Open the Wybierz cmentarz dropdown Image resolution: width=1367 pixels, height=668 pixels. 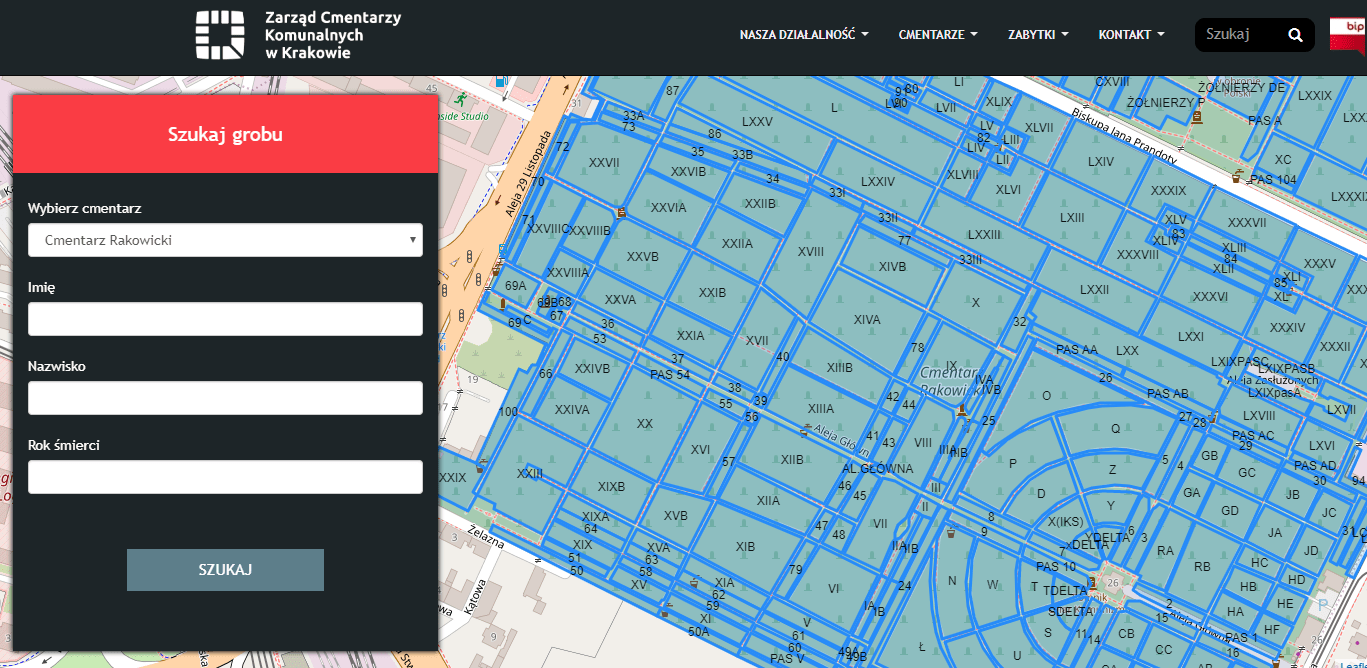pyautogui.click(x=225, y=240)
